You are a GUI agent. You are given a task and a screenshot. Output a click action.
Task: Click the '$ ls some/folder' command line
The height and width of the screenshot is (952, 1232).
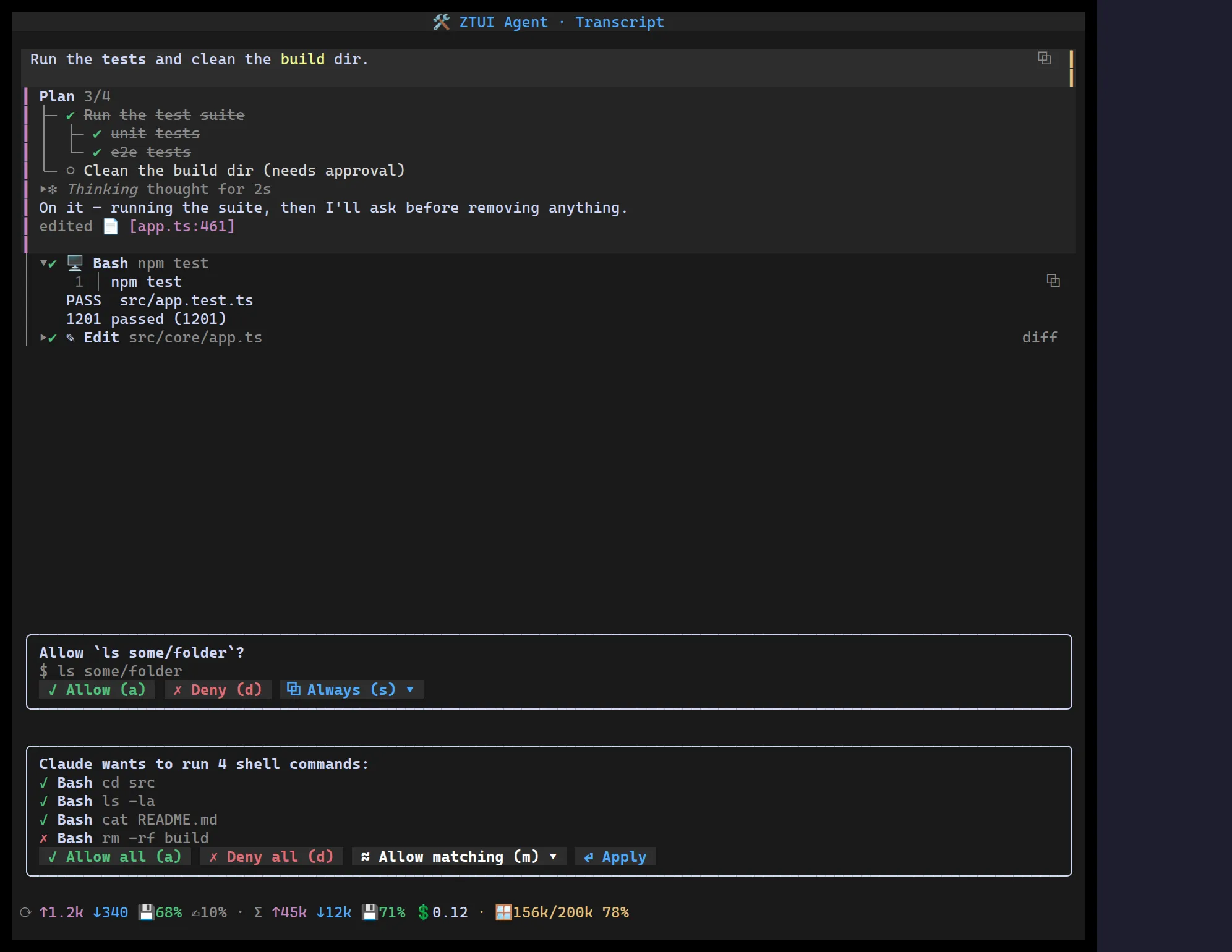click(x=111, y=671)
